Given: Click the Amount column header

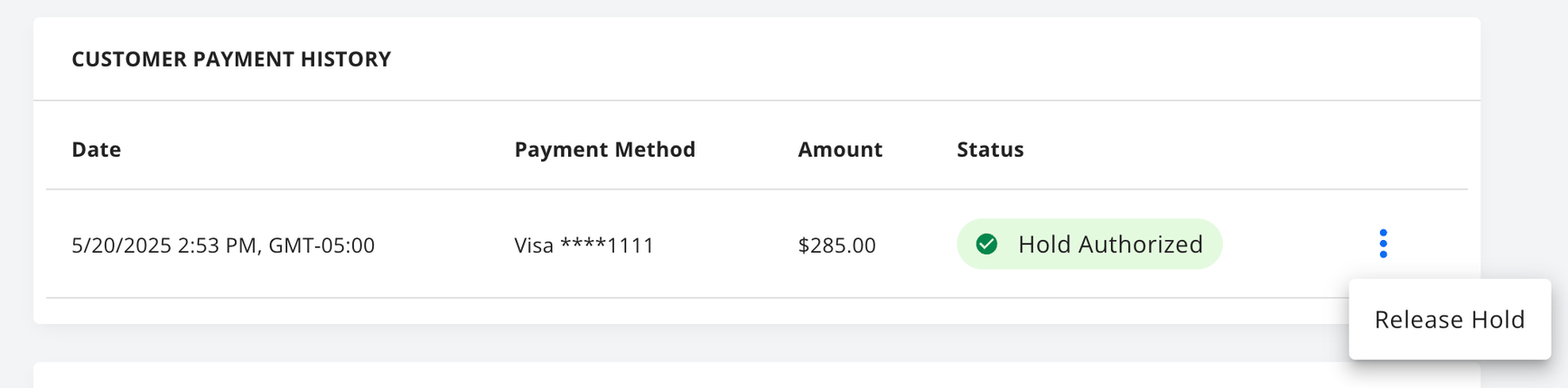Looking at the screenshot, I should point(840,149).
